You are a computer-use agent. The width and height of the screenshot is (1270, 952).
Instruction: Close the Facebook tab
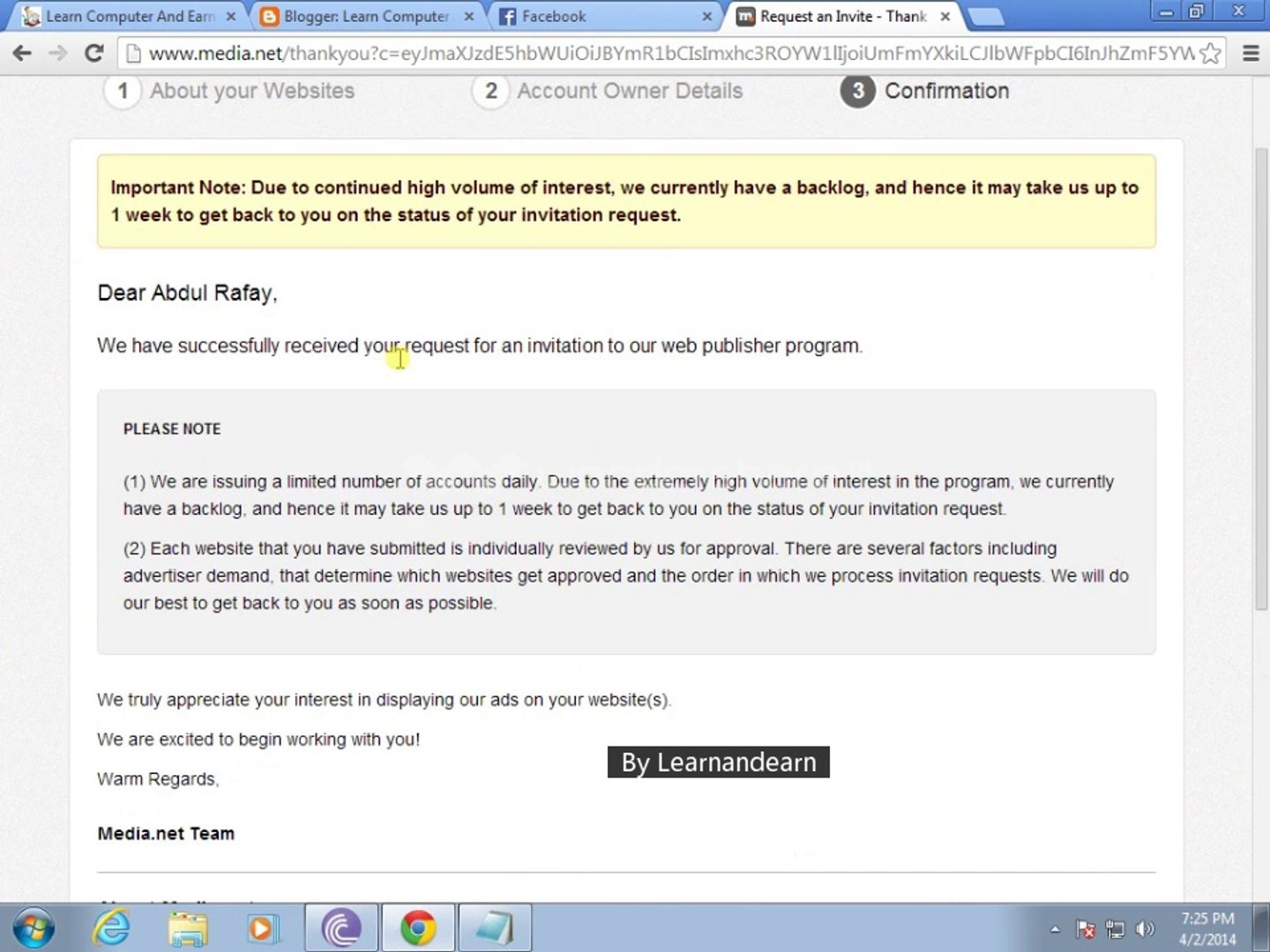pyautogui.click(x=706, y=16)
